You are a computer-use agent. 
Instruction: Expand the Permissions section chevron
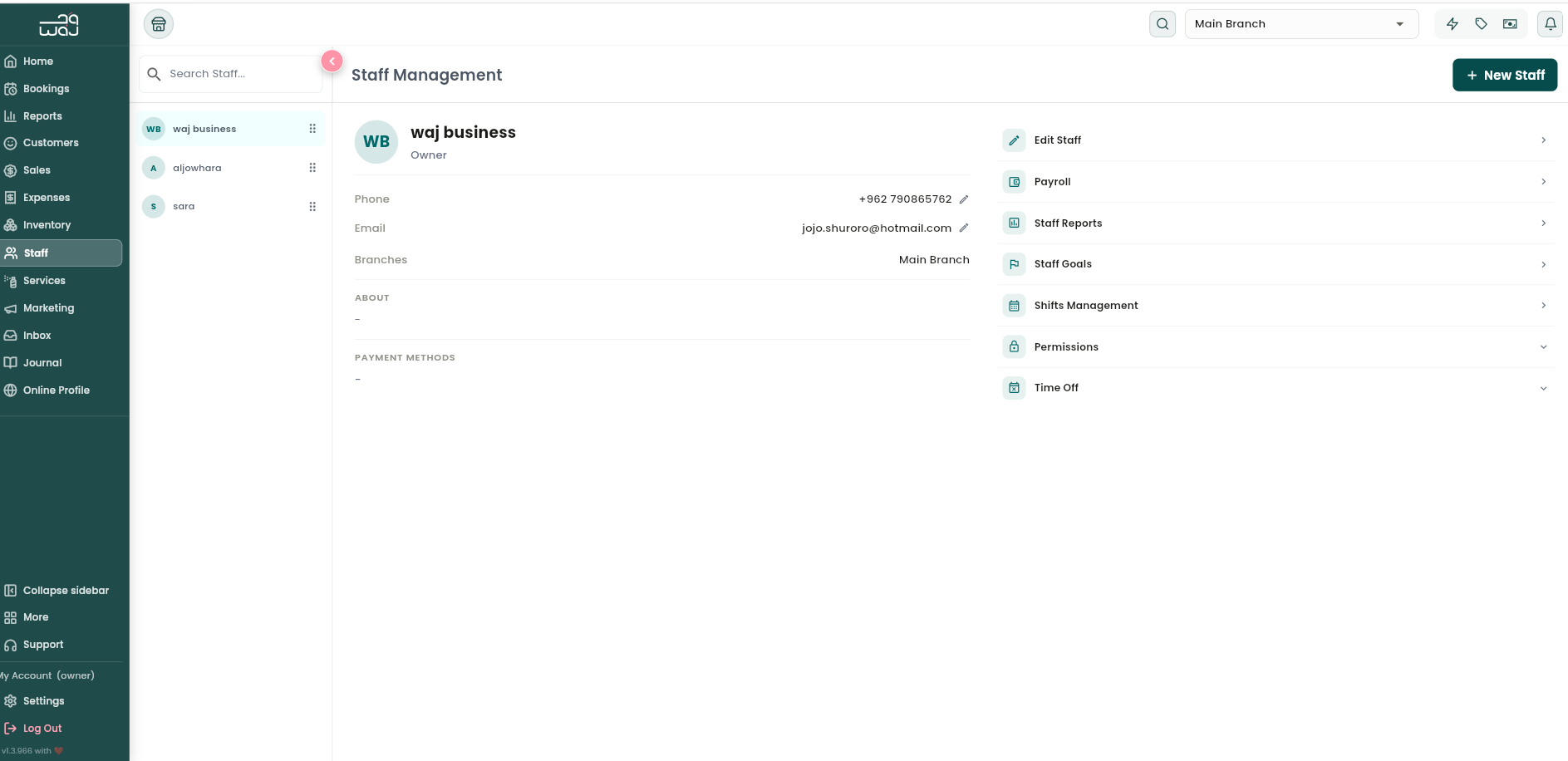click(x=1544, y=347)
